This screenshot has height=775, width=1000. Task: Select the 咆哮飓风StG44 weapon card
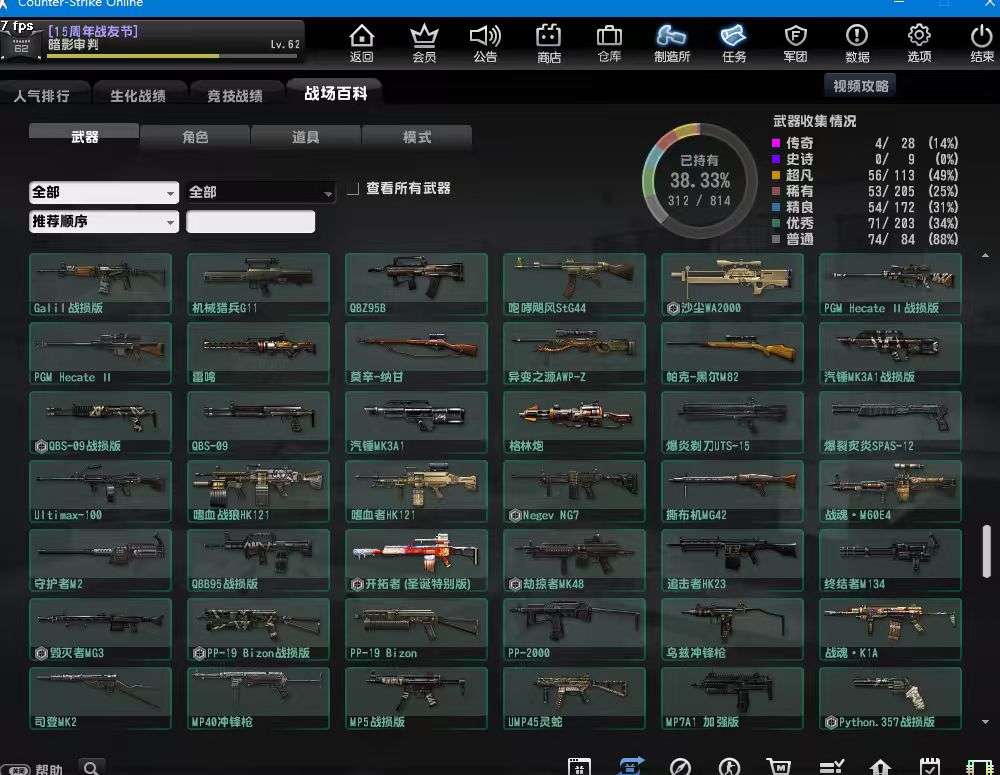(574, 284)
